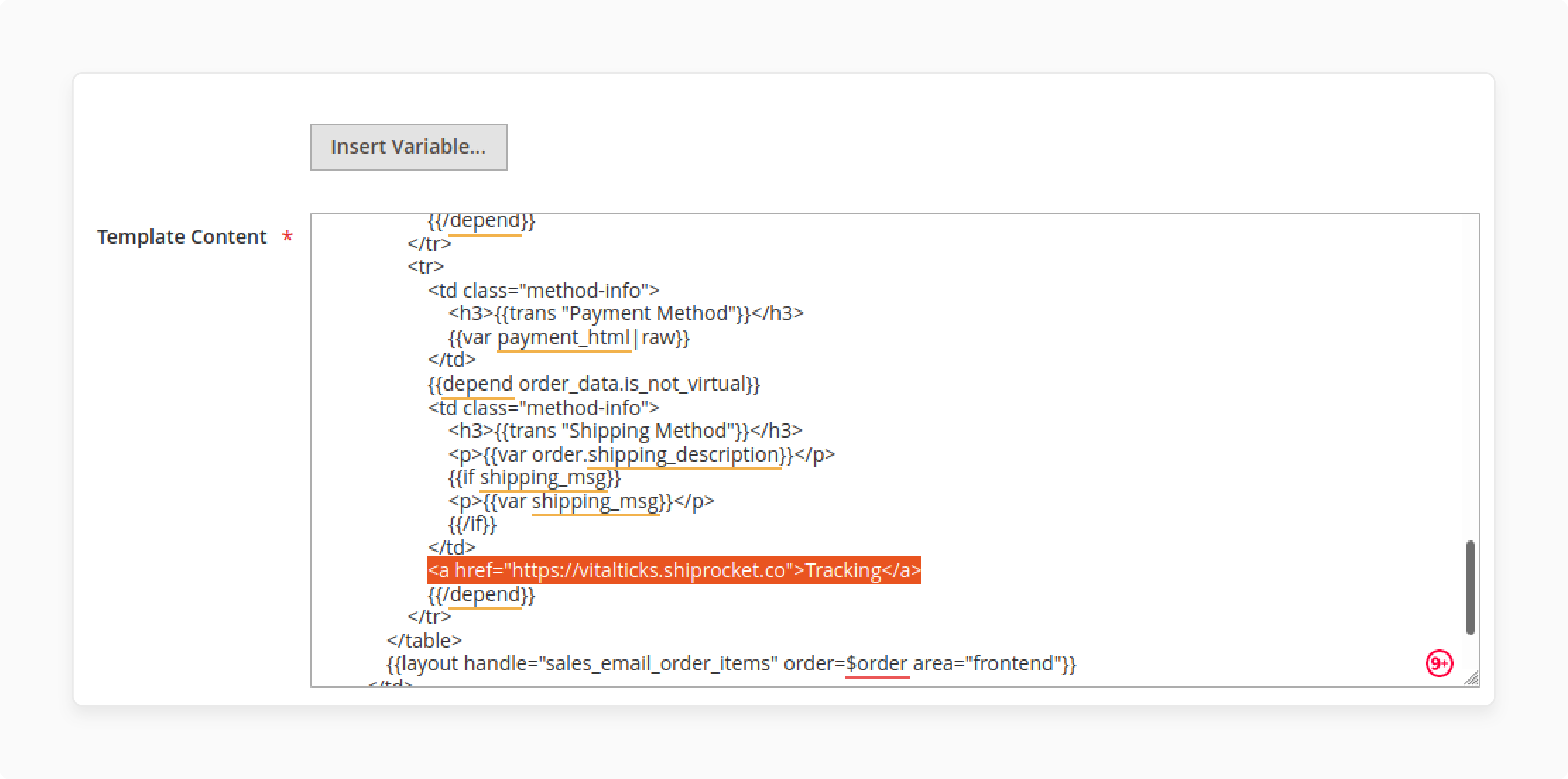
Task: Click the Template Content label
Action: [x=182, y=236]
